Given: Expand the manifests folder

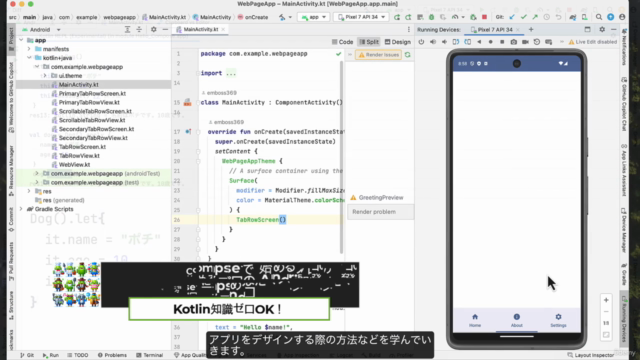Looking at the screenshot, I should coord(29,49).
